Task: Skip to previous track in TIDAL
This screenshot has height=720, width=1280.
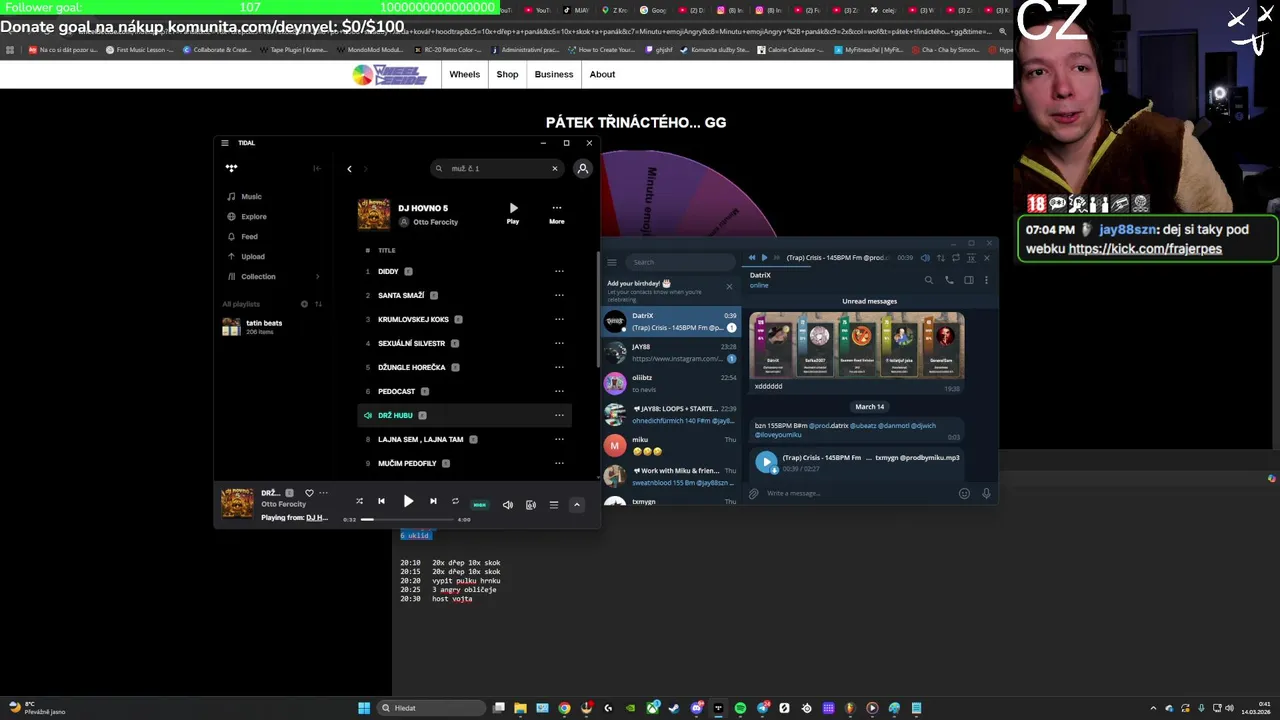Action: tap(381, 501)
